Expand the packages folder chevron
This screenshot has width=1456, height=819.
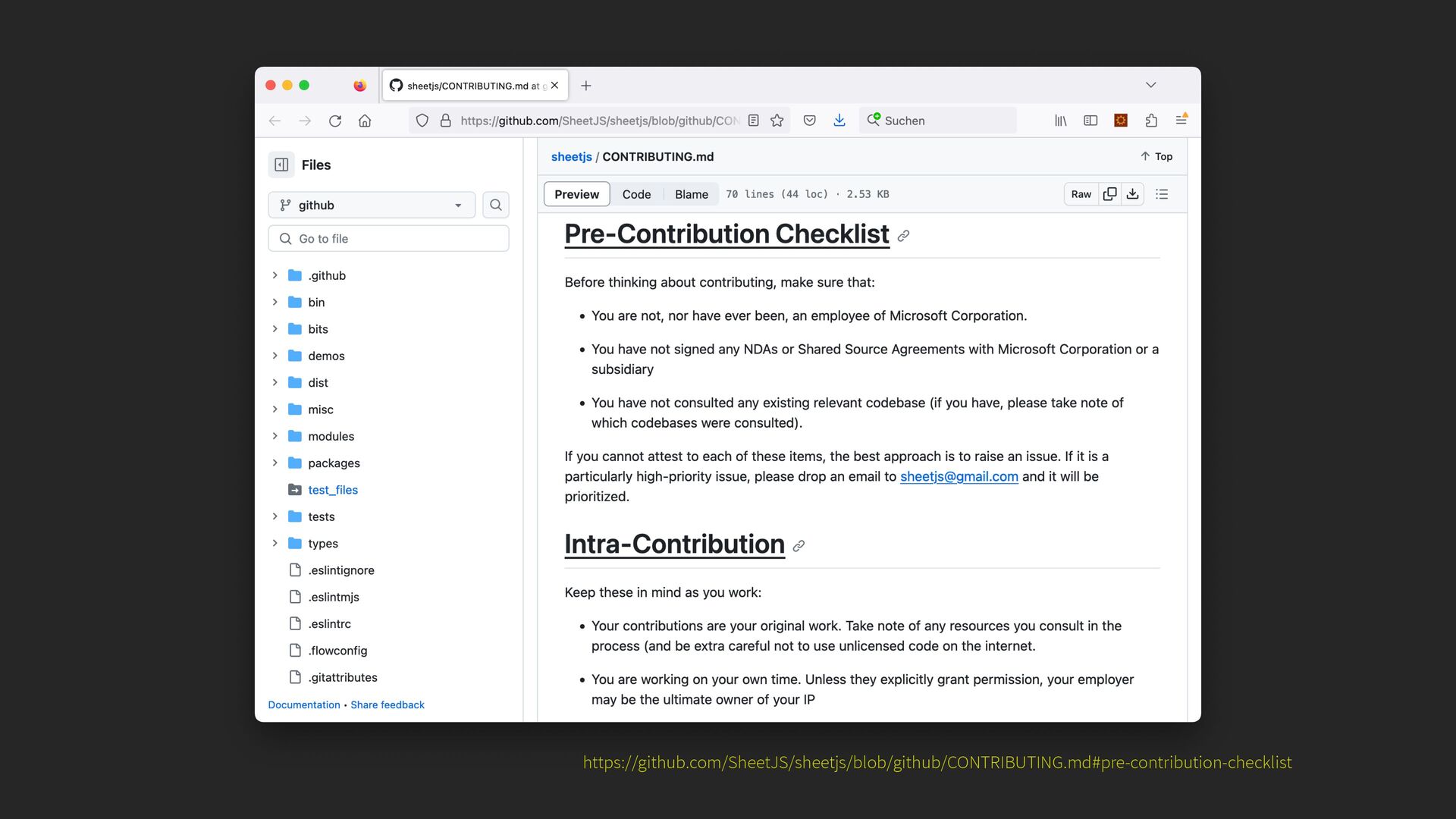pos(275,463)
